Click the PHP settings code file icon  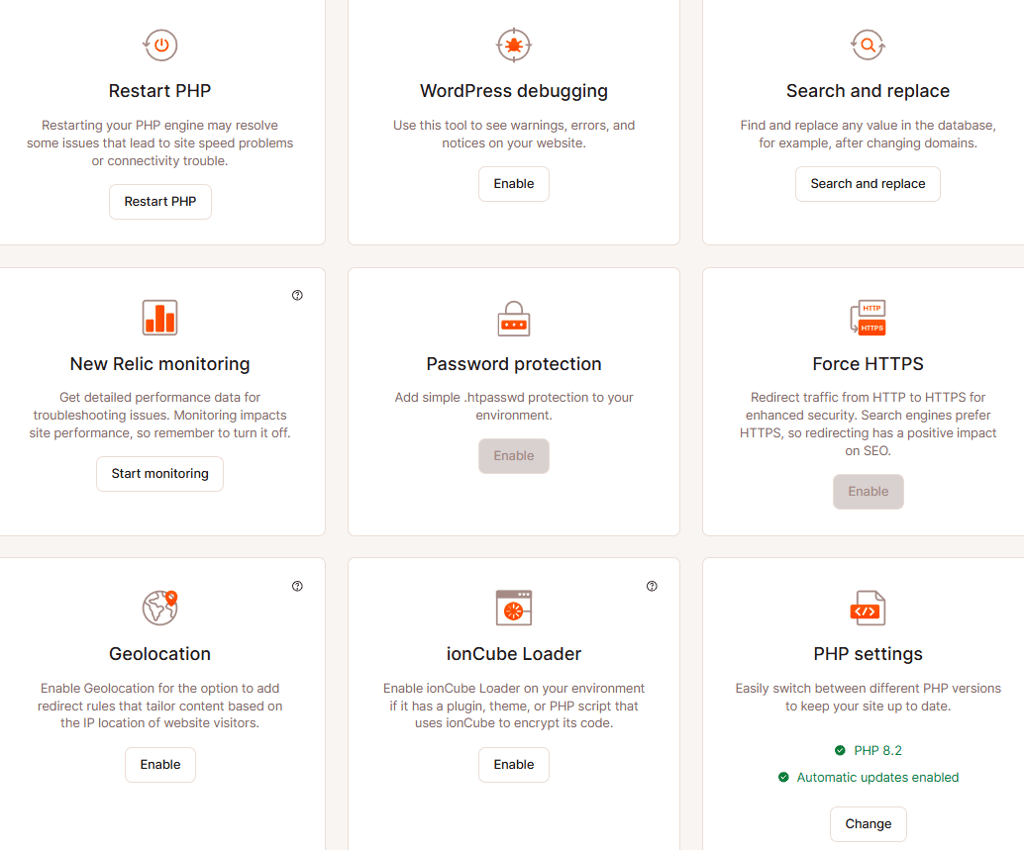tap(868, 608)
